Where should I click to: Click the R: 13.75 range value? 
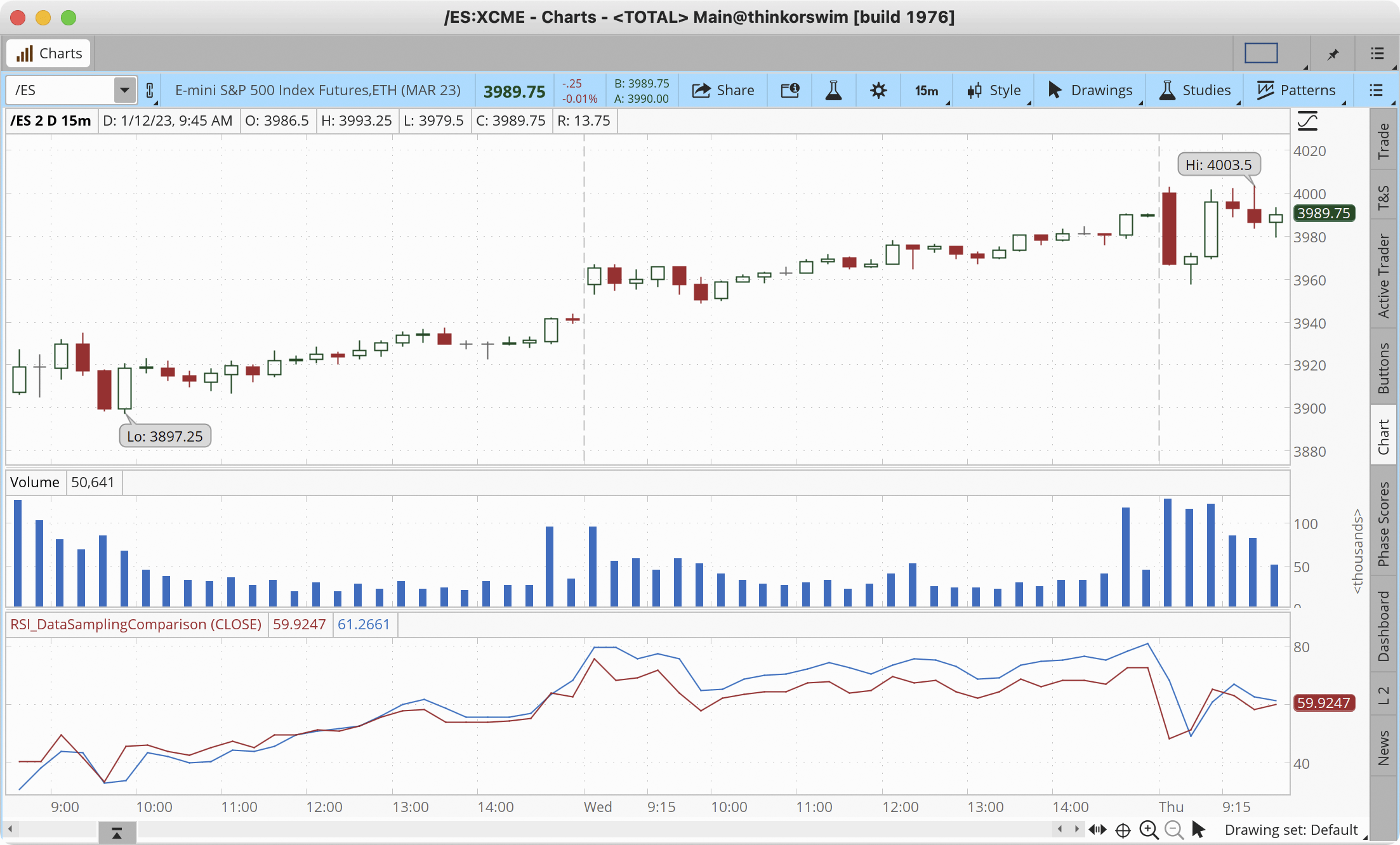[584, 121]
